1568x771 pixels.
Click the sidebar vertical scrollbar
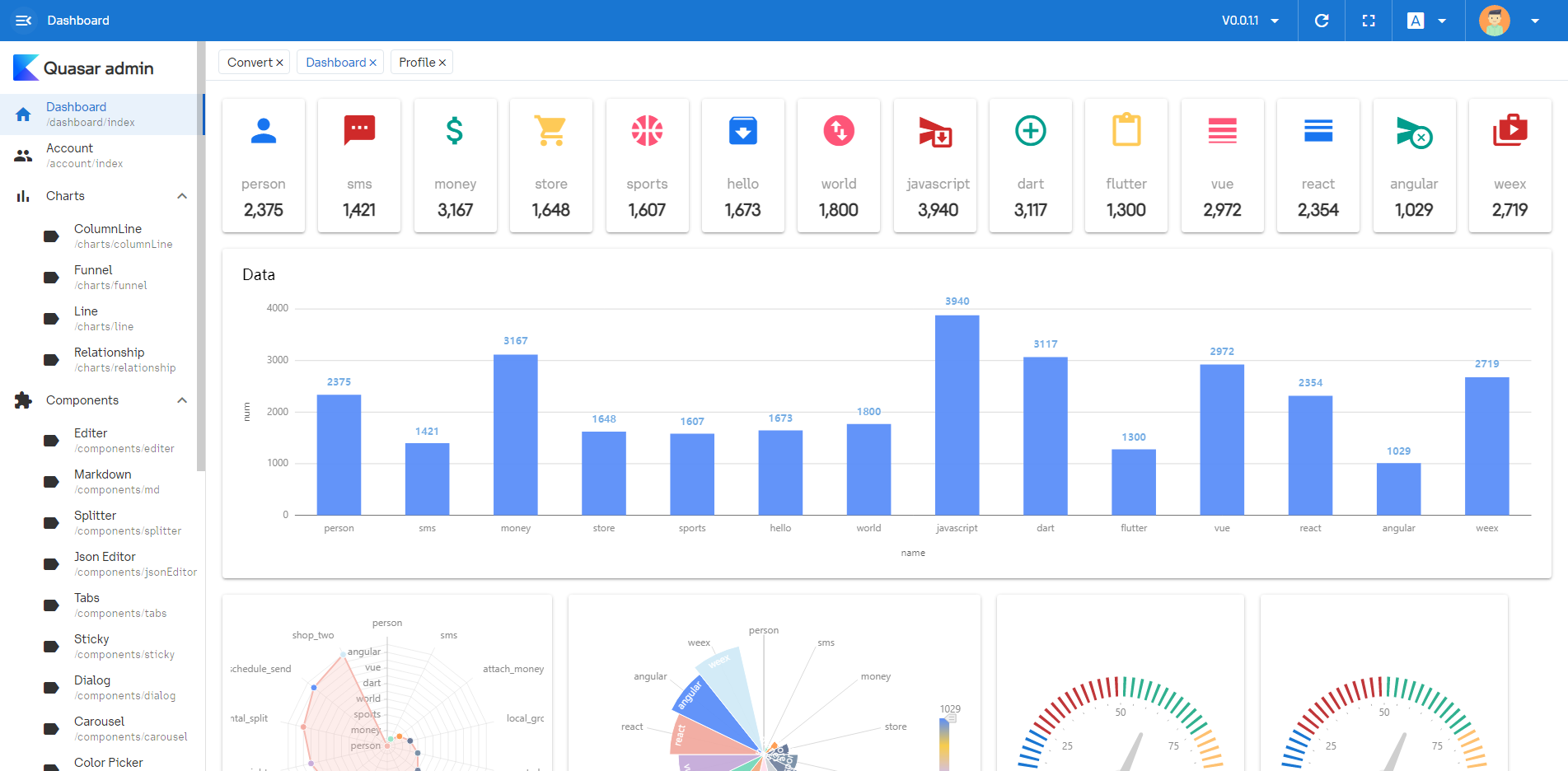[200, 256]
